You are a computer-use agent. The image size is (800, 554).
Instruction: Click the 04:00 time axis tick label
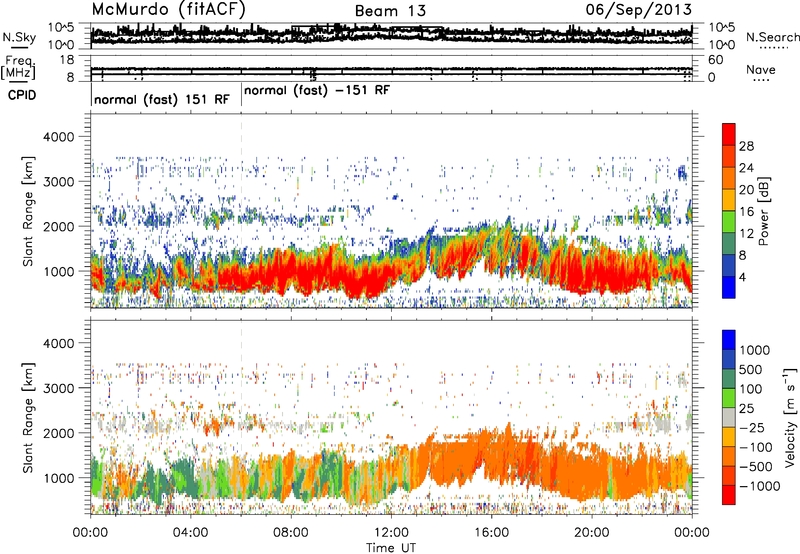[x=191, y=533]
